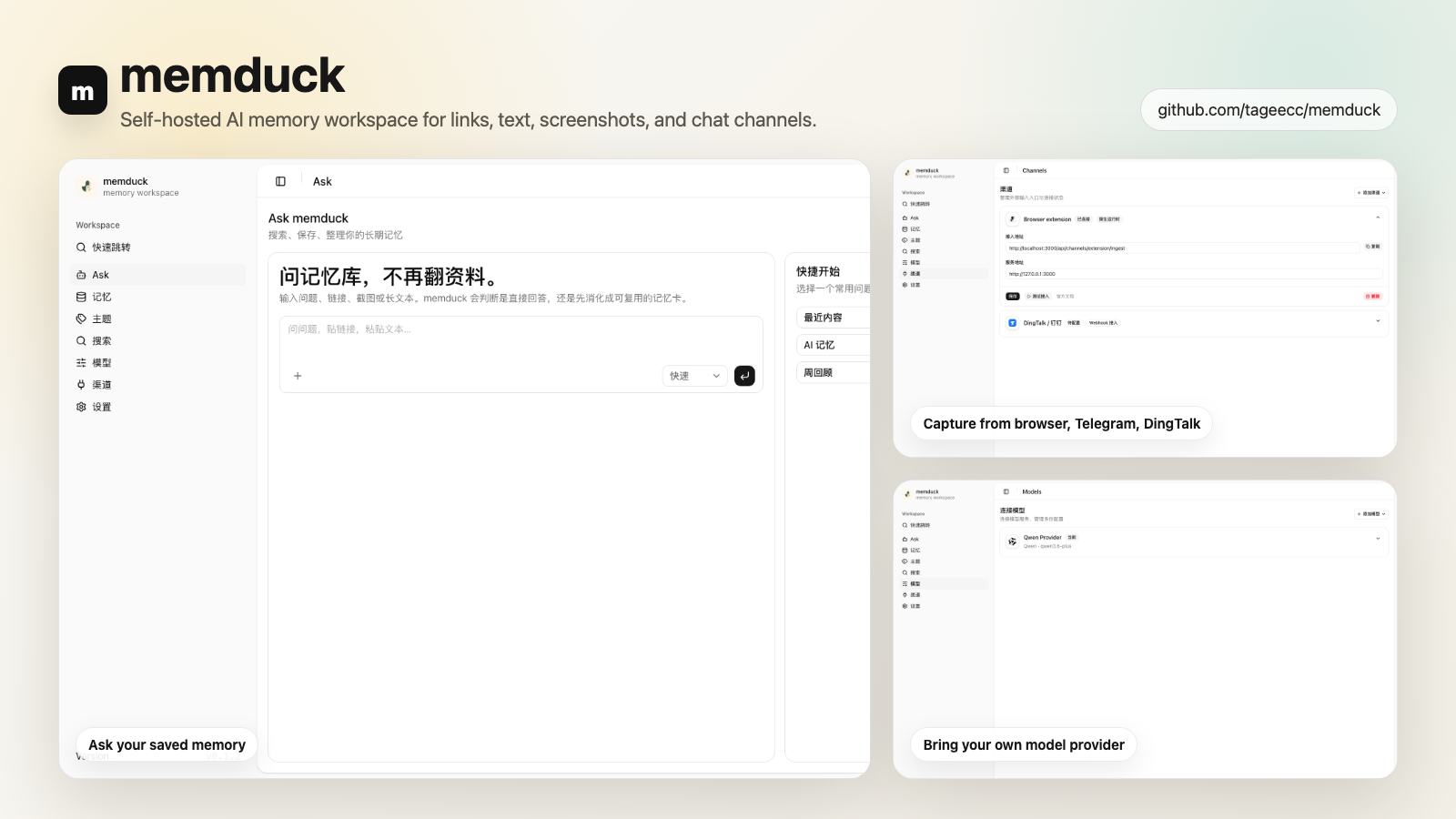
Task: Open topics item in Channels window sidebar
Action: tap(944, 240)
